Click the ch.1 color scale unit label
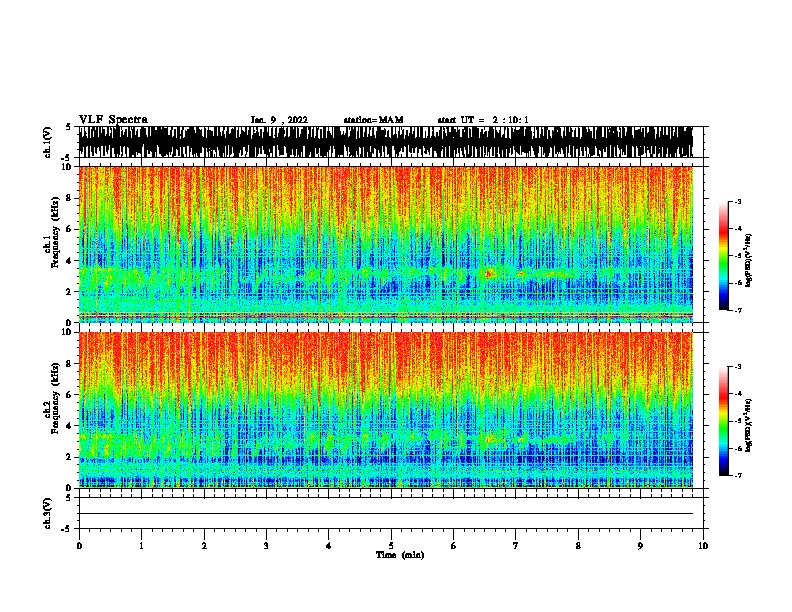792x612 pixels. (x=748, y=260)
